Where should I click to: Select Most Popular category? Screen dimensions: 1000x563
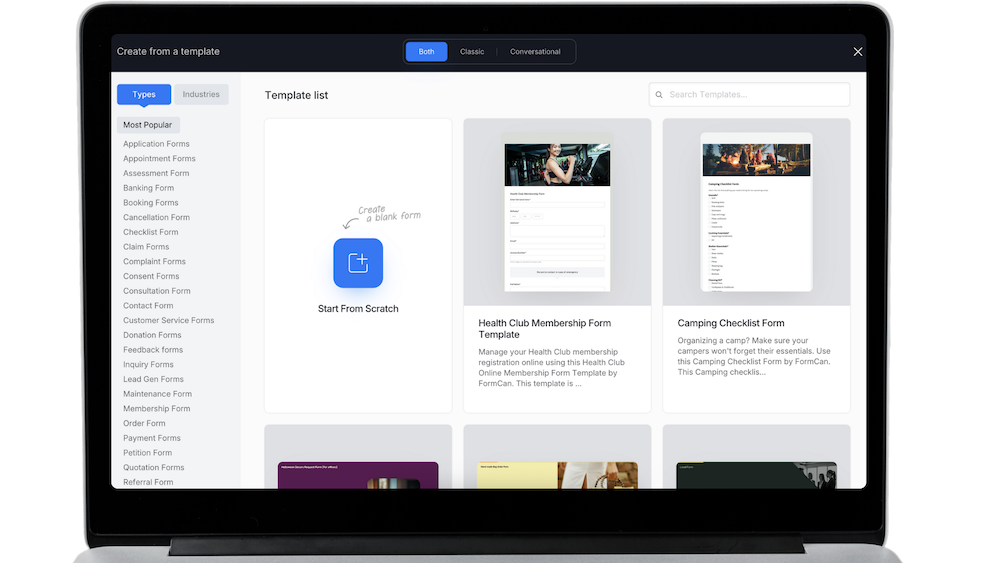(x=148, y=125)
